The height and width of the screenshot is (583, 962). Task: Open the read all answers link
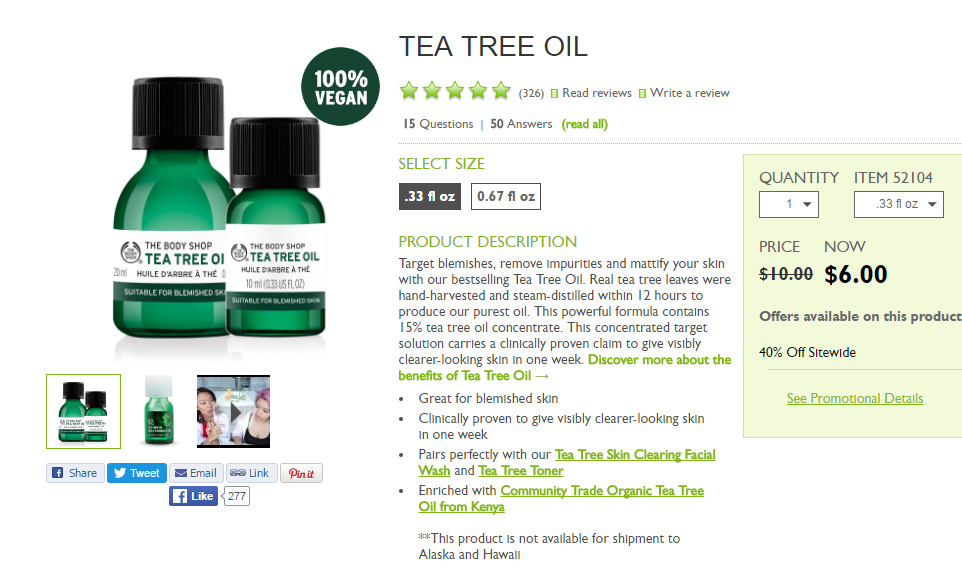[x=585, y=124]
